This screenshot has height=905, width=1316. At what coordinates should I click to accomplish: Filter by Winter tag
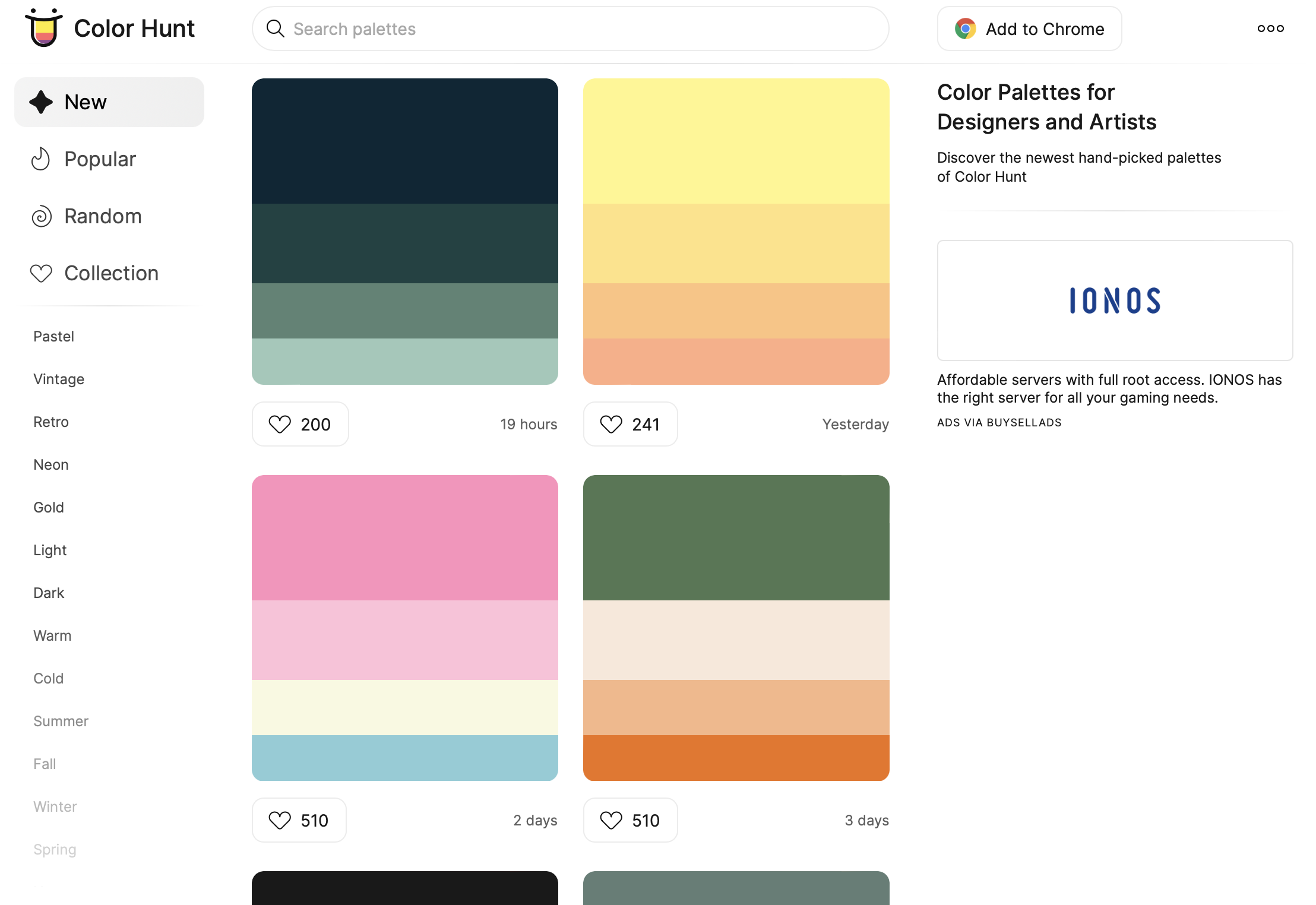(x=55, y=807)
